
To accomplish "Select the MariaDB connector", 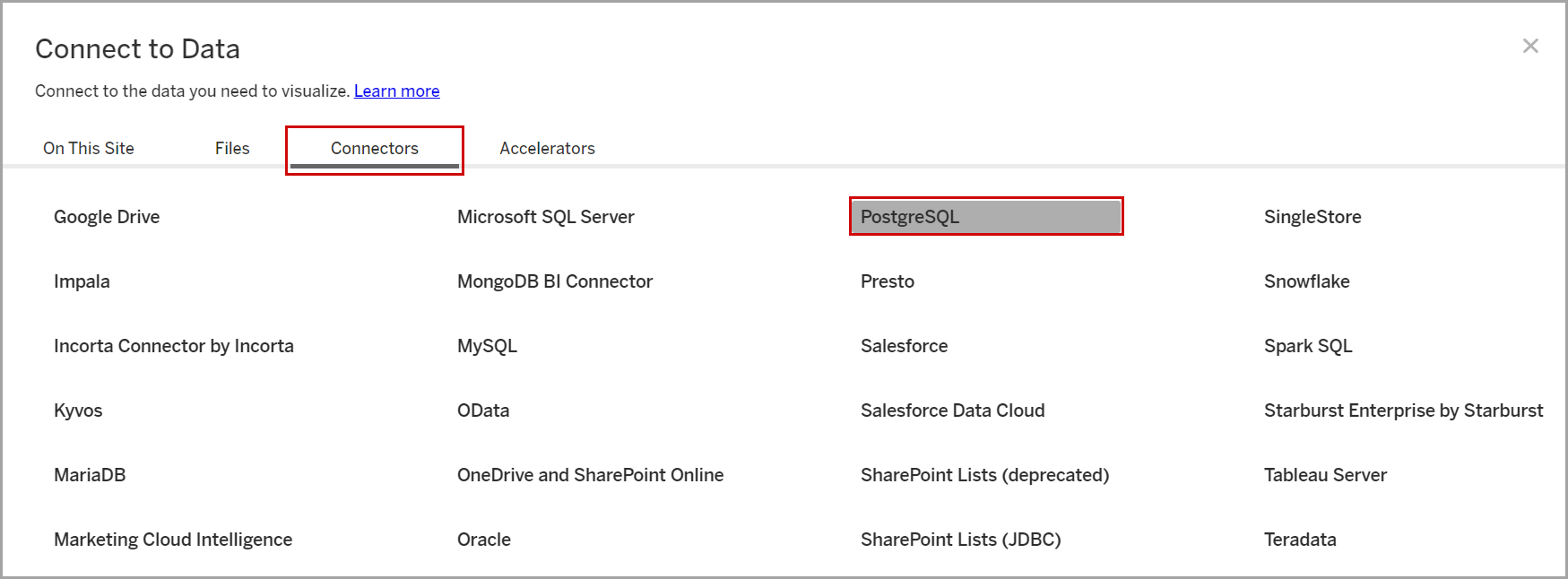I will click(x=90, y=475).
